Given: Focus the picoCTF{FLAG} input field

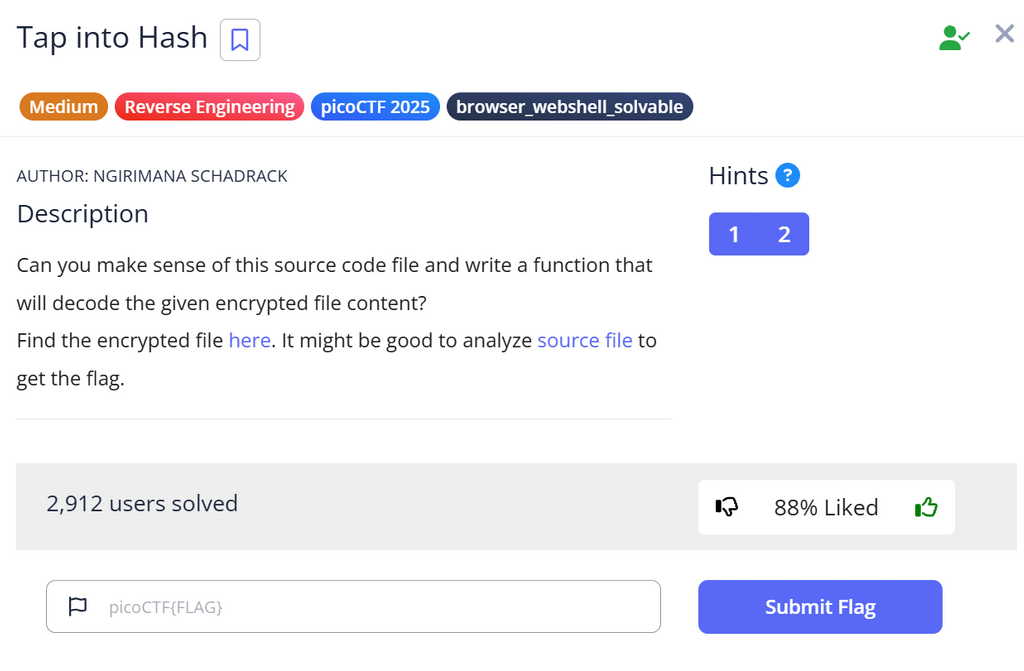Looking at the screenshot, I should pyautogui.click(x=375, y=606).
